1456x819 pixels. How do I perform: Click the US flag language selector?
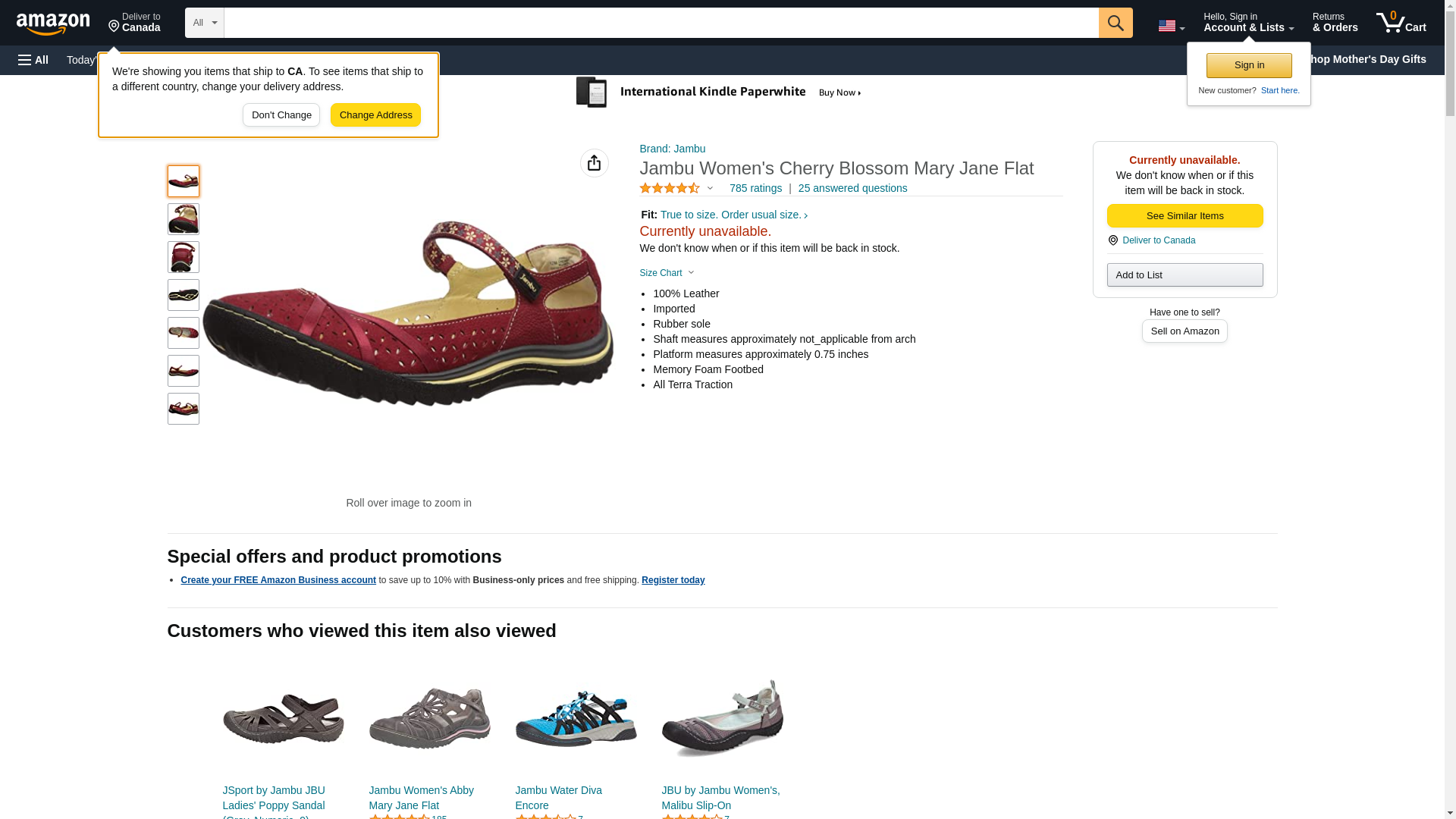1171,27
